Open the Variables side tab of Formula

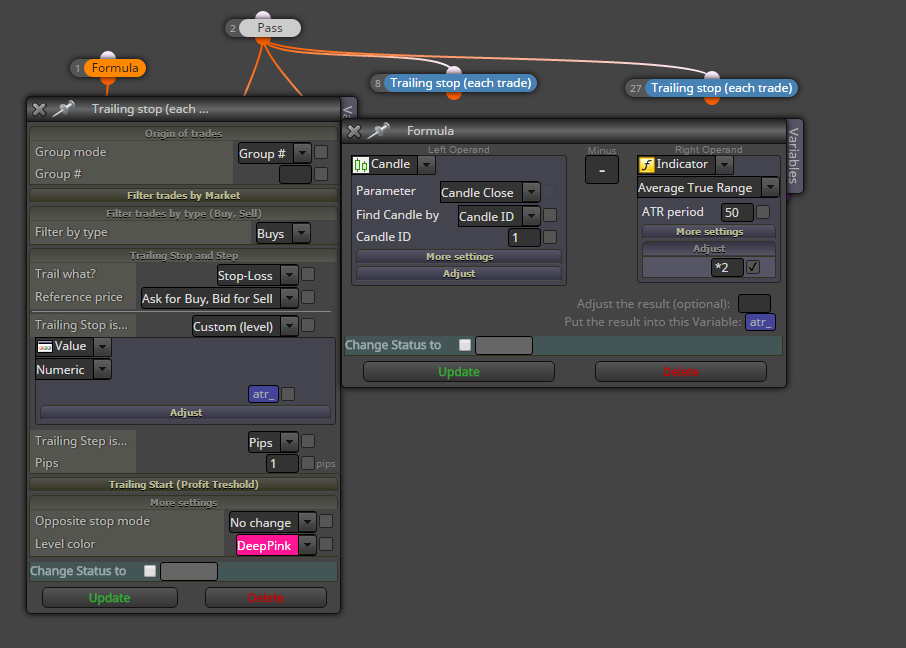[x=794, y=156]
